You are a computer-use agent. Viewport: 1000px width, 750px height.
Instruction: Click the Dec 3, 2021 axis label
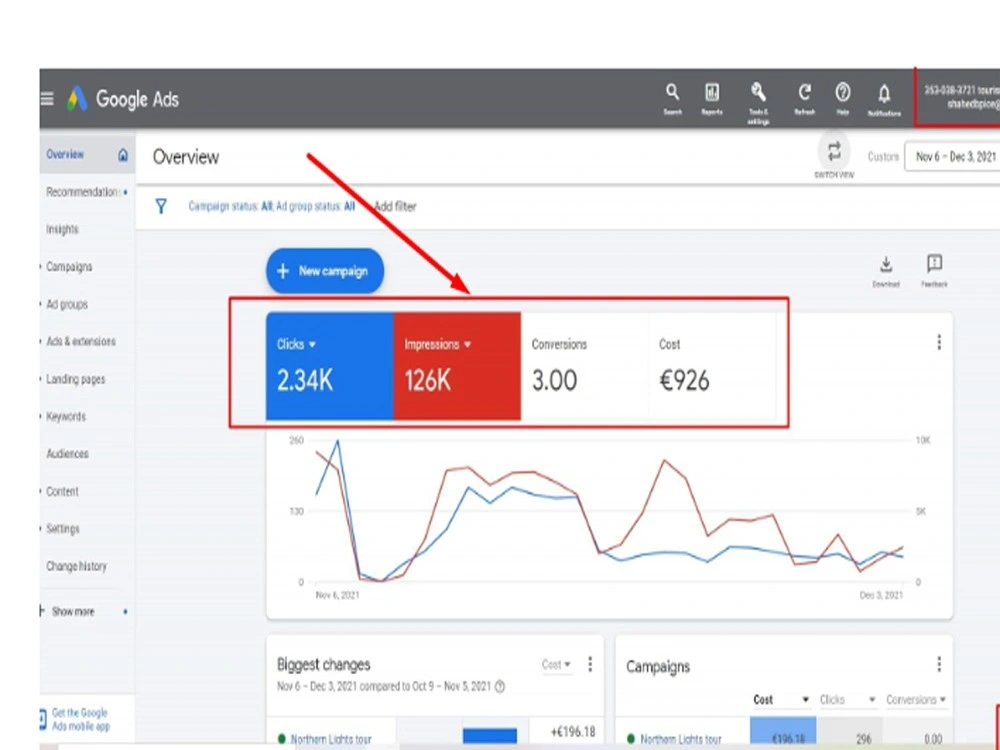(881, 595)
